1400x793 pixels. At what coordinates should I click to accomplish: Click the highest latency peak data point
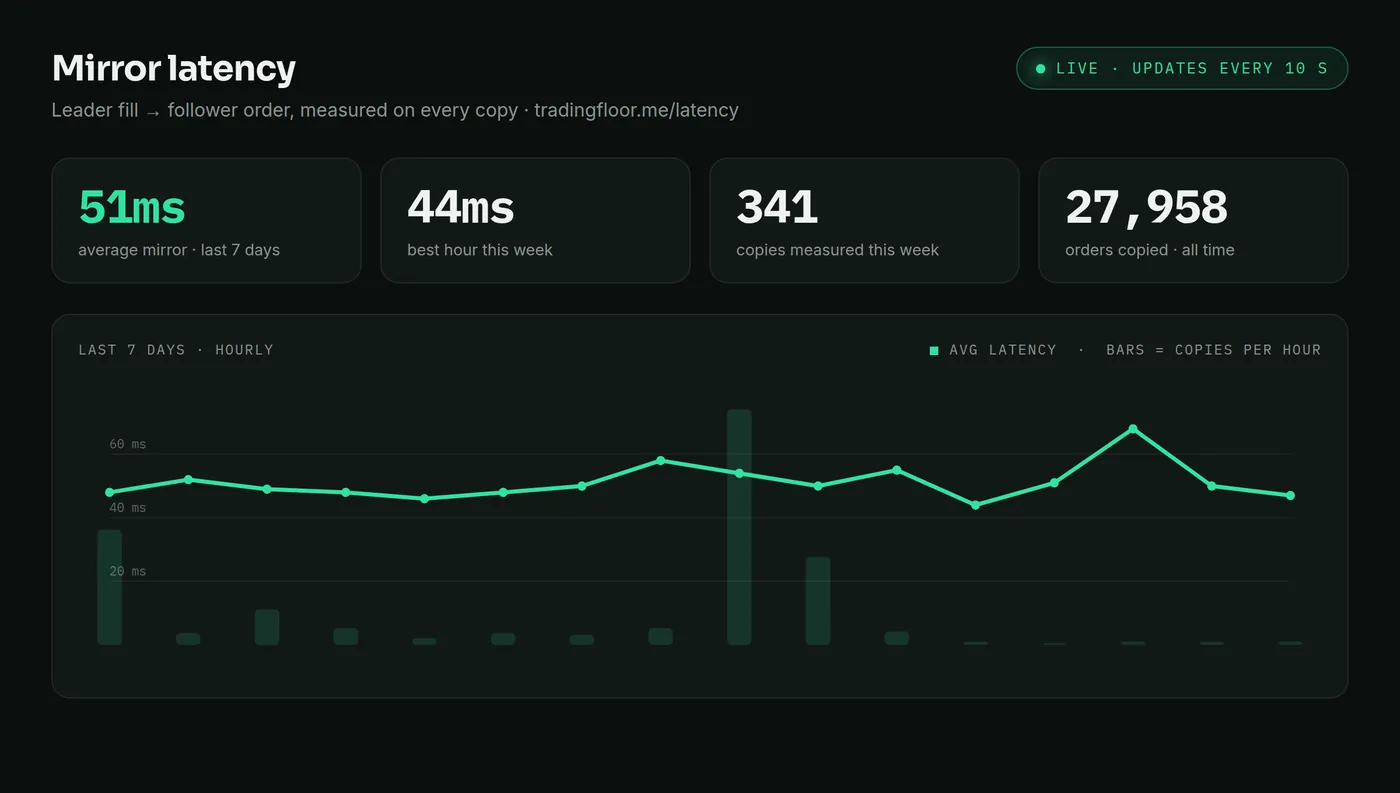(1133, 429)
